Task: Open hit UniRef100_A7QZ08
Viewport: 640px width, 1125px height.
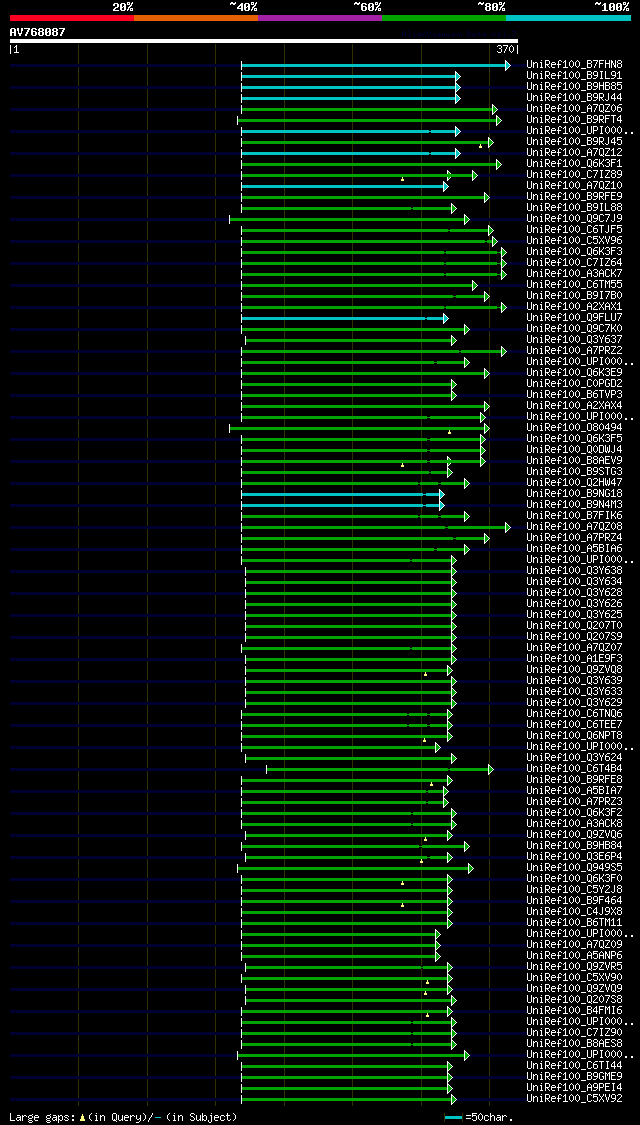Action: coord(574,527)
